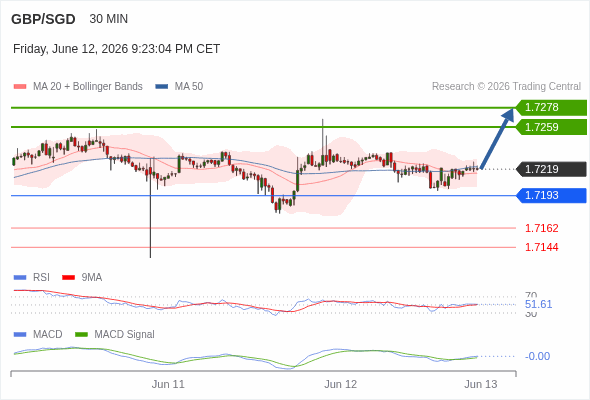Click the RSI legend label
Viewport: 590px width, 400px height.
41,278
